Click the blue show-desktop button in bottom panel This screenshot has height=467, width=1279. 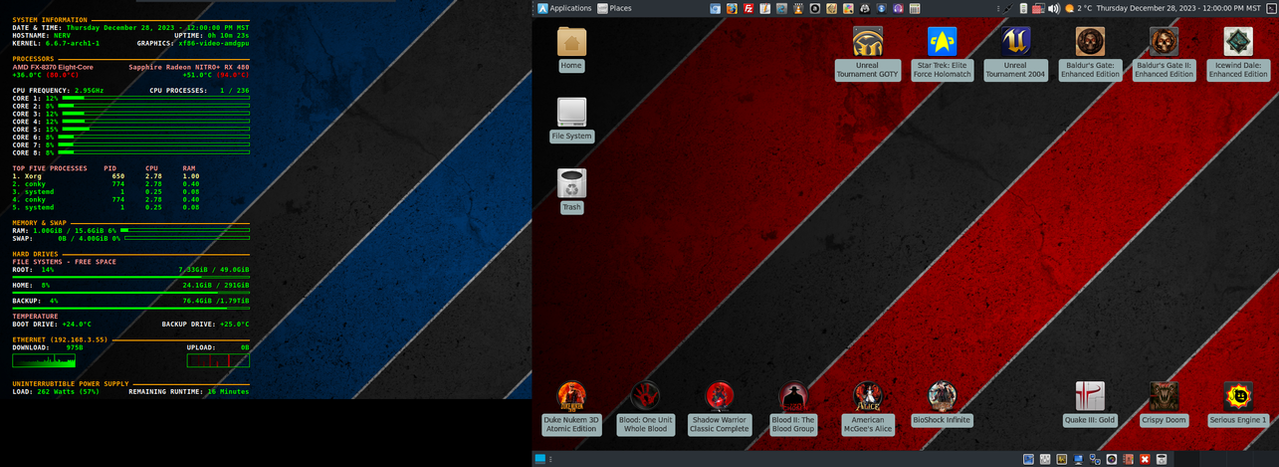point(540,459)
